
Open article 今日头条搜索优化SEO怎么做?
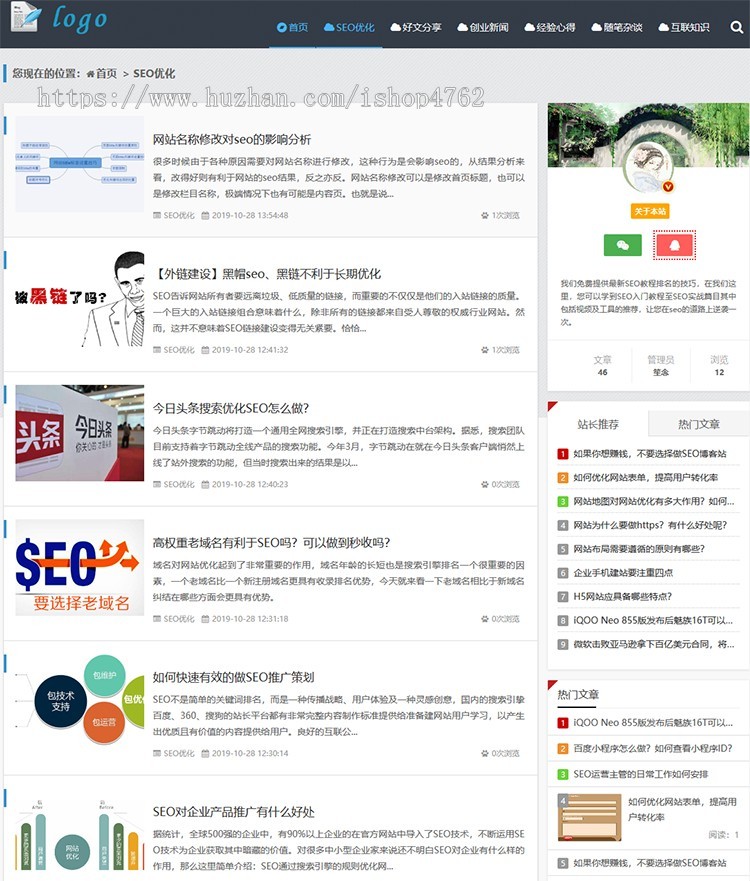[230, 408]
